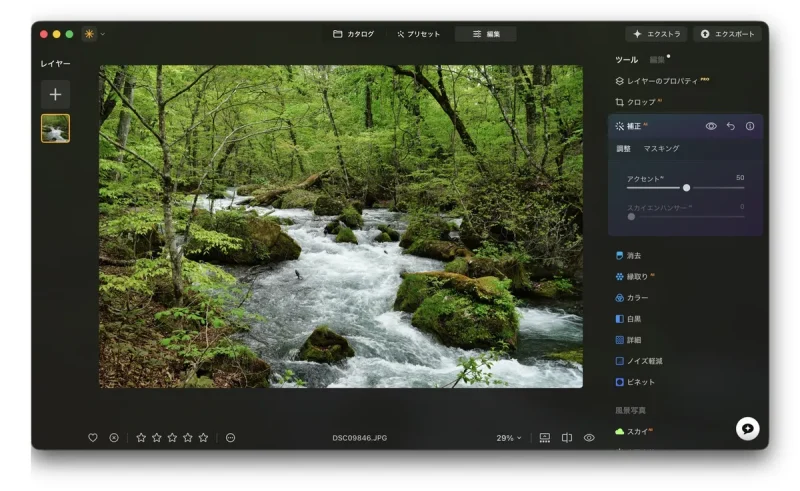This screenshot has height=491, width=800.
Task: Toggle the preview eye in the bottom bar
Action: pyautogui.click(x=589, y=437)
